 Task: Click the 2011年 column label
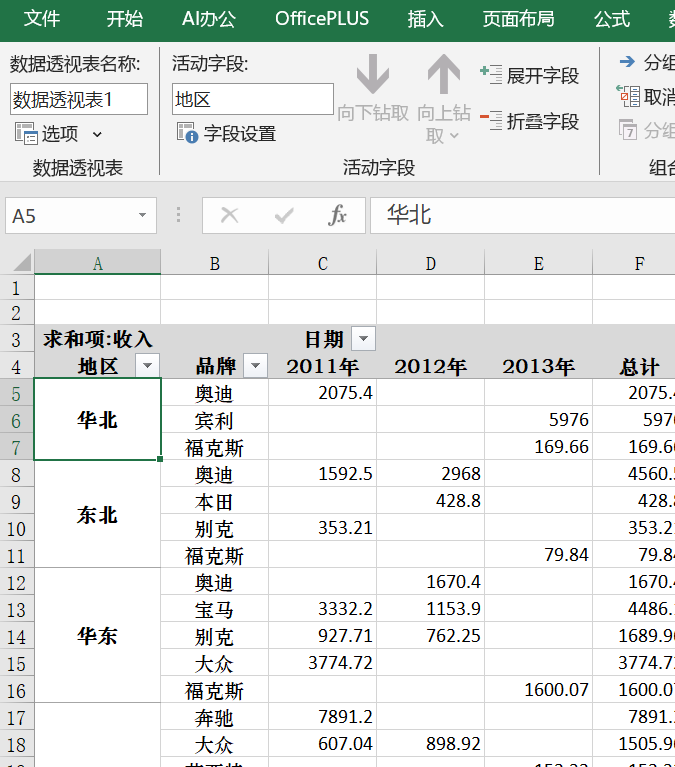click(323, 366)
